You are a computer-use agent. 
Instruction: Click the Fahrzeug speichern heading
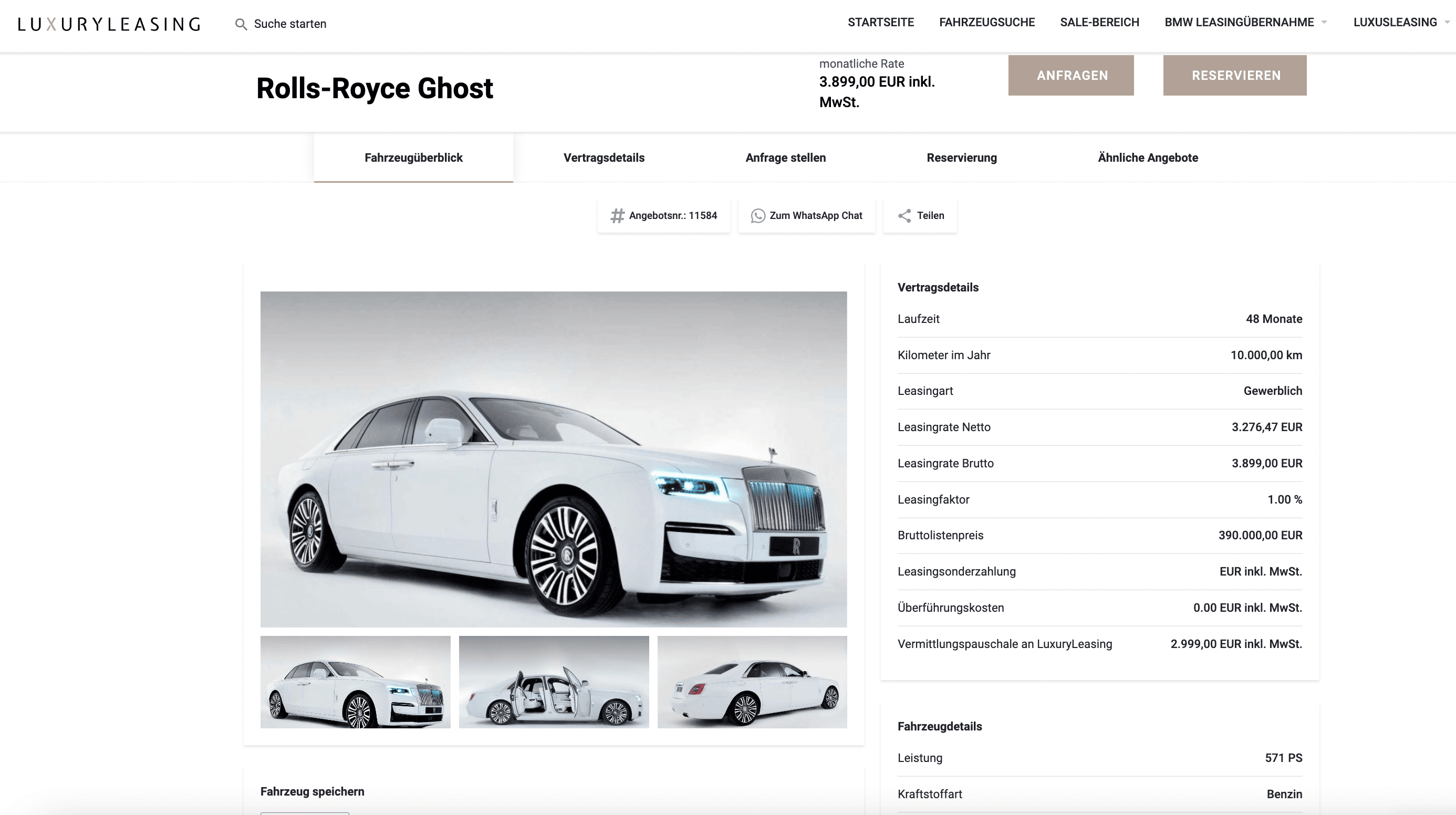click(312, 791)
